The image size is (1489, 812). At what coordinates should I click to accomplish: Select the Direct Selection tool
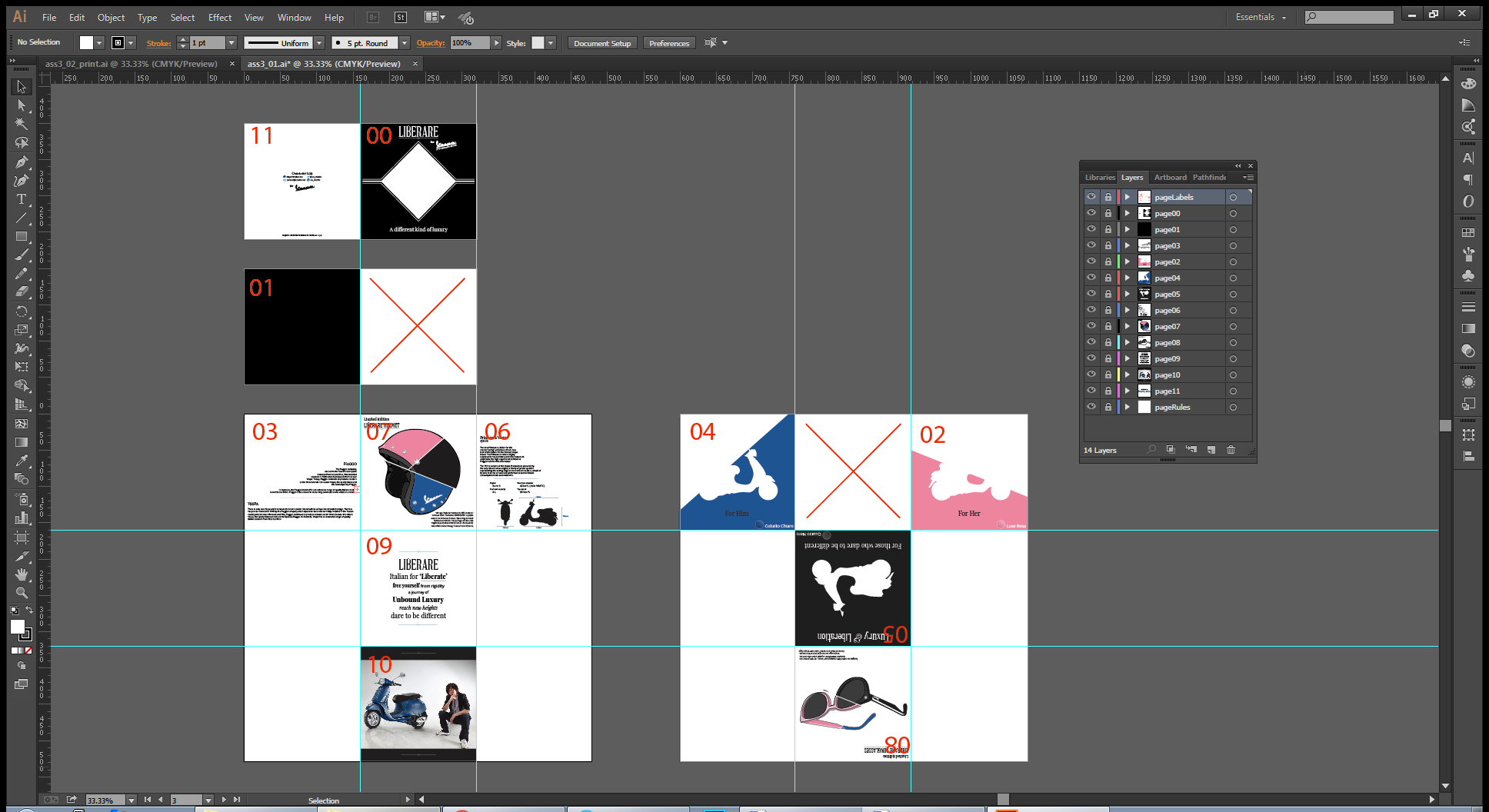pos(22,105)
